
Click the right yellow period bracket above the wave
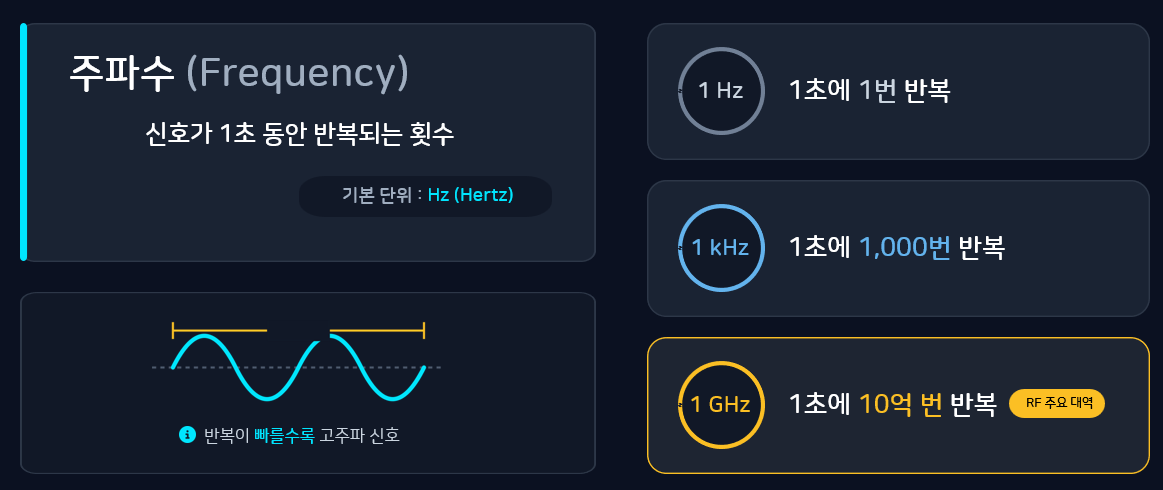[x=377, y=329]
